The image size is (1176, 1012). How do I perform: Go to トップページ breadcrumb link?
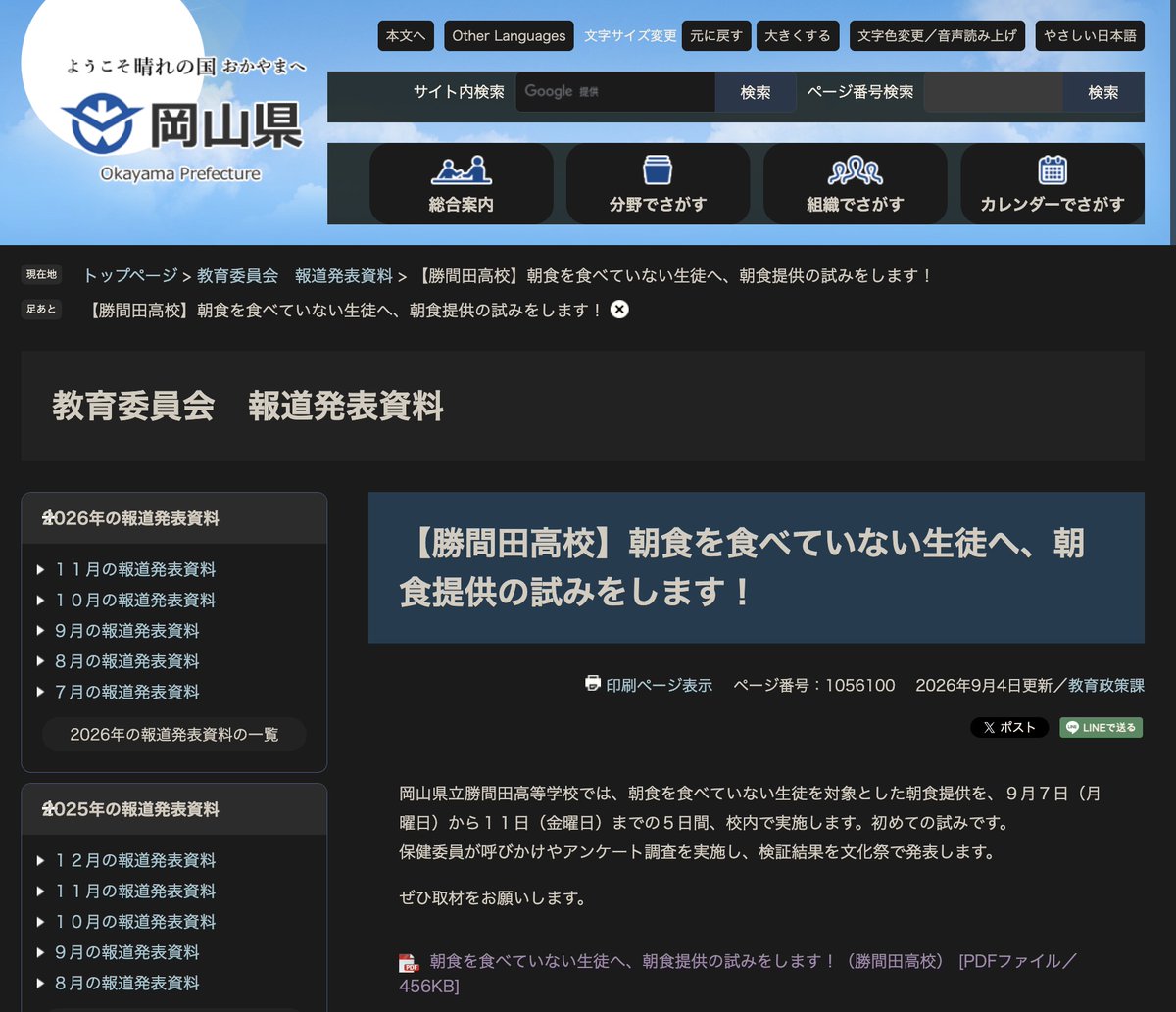click(x=130, y=276)
